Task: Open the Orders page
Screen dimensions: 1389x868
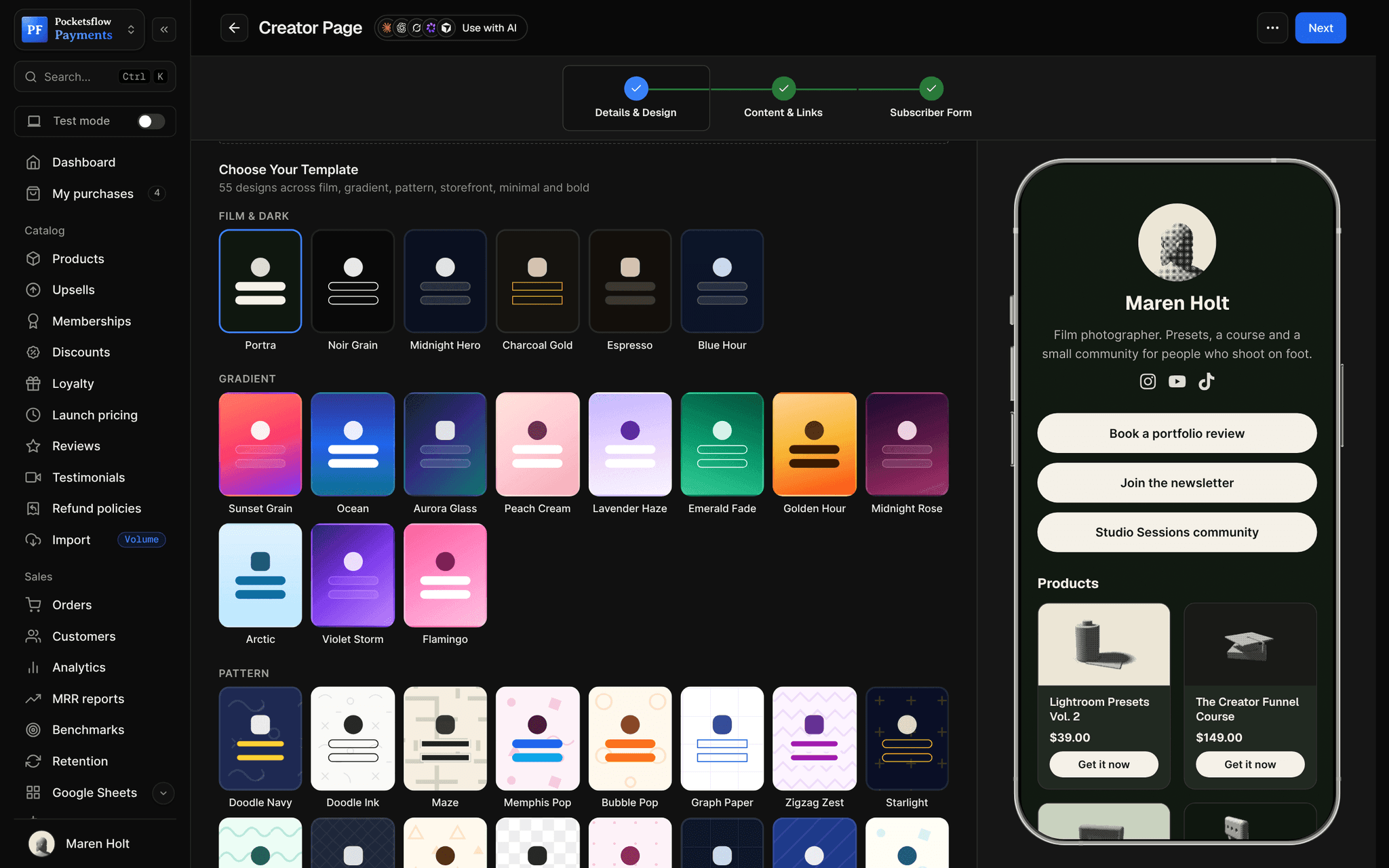Action: pos(95,605)
